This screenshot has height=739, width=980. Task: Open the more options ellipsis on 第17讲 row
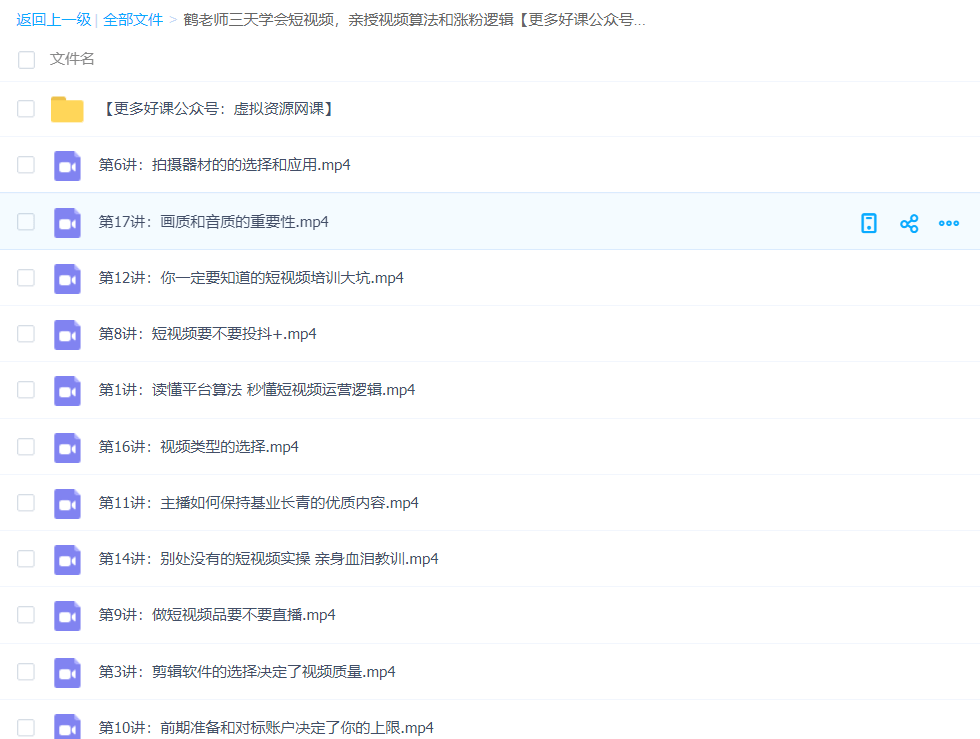(x=948, y=223)
